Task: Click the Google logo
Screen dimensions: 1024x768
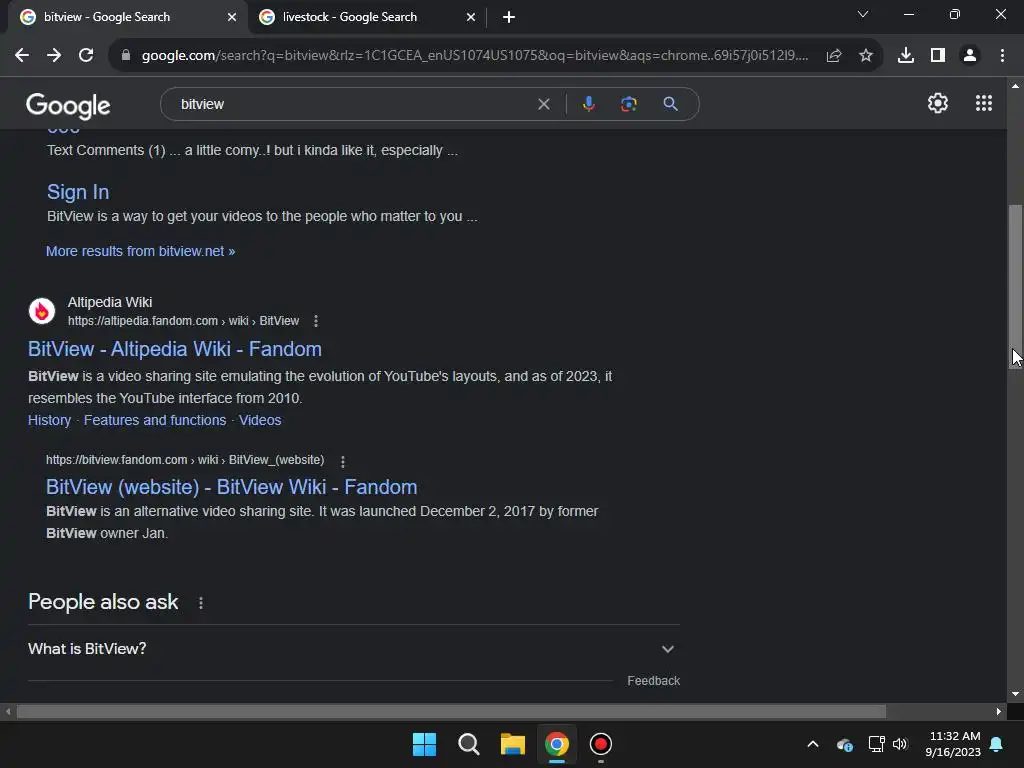Action: [69, 106]
